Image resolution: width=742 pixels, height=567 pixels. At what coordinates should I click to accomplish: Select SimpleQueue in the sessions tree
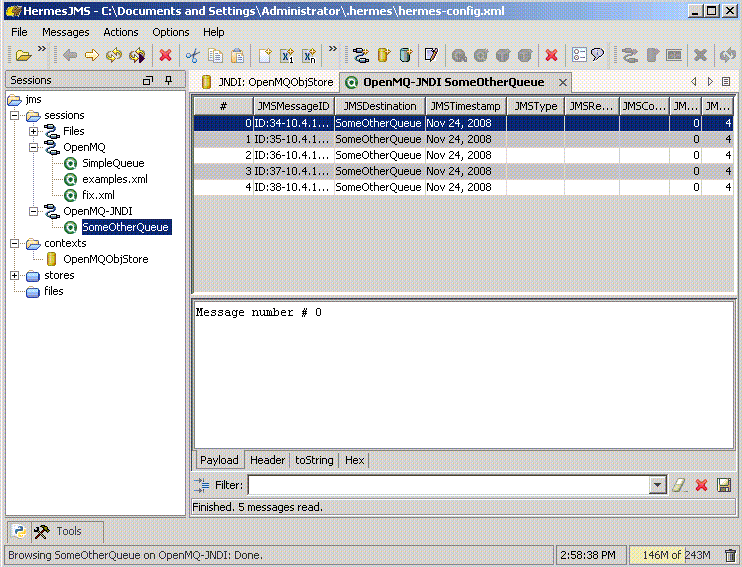pos(112,163)
